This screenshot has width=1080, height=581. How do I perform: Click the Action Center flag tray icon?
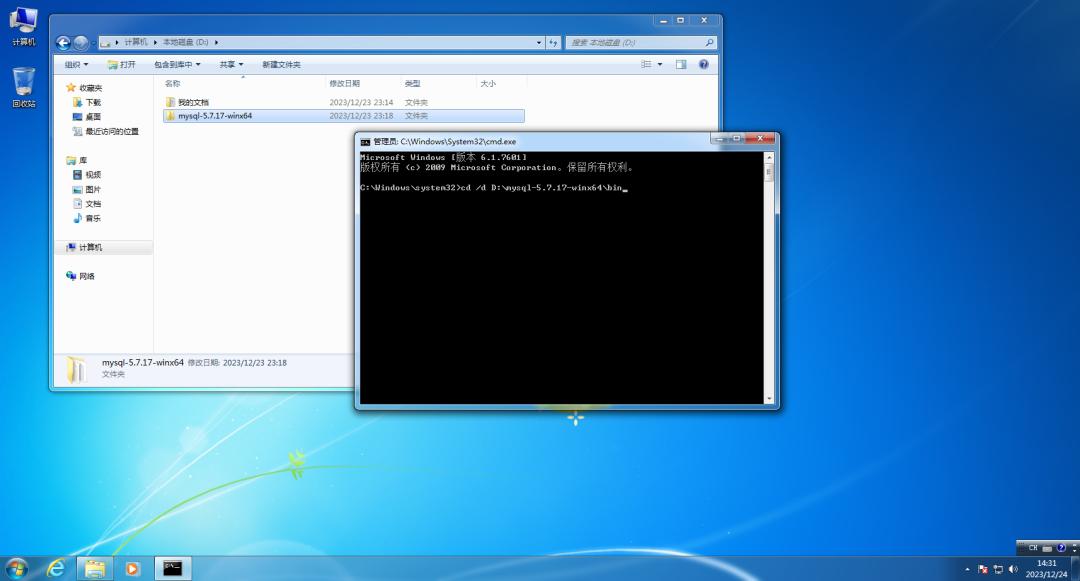coord(983,569)
